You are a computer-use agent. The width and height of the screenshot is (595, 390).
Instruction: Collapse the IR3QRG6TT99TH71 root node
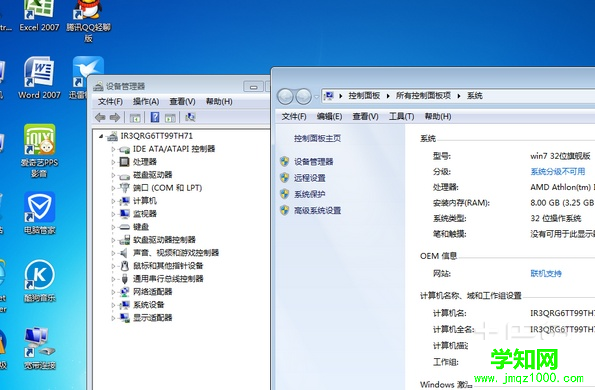(x=101, y=136)
